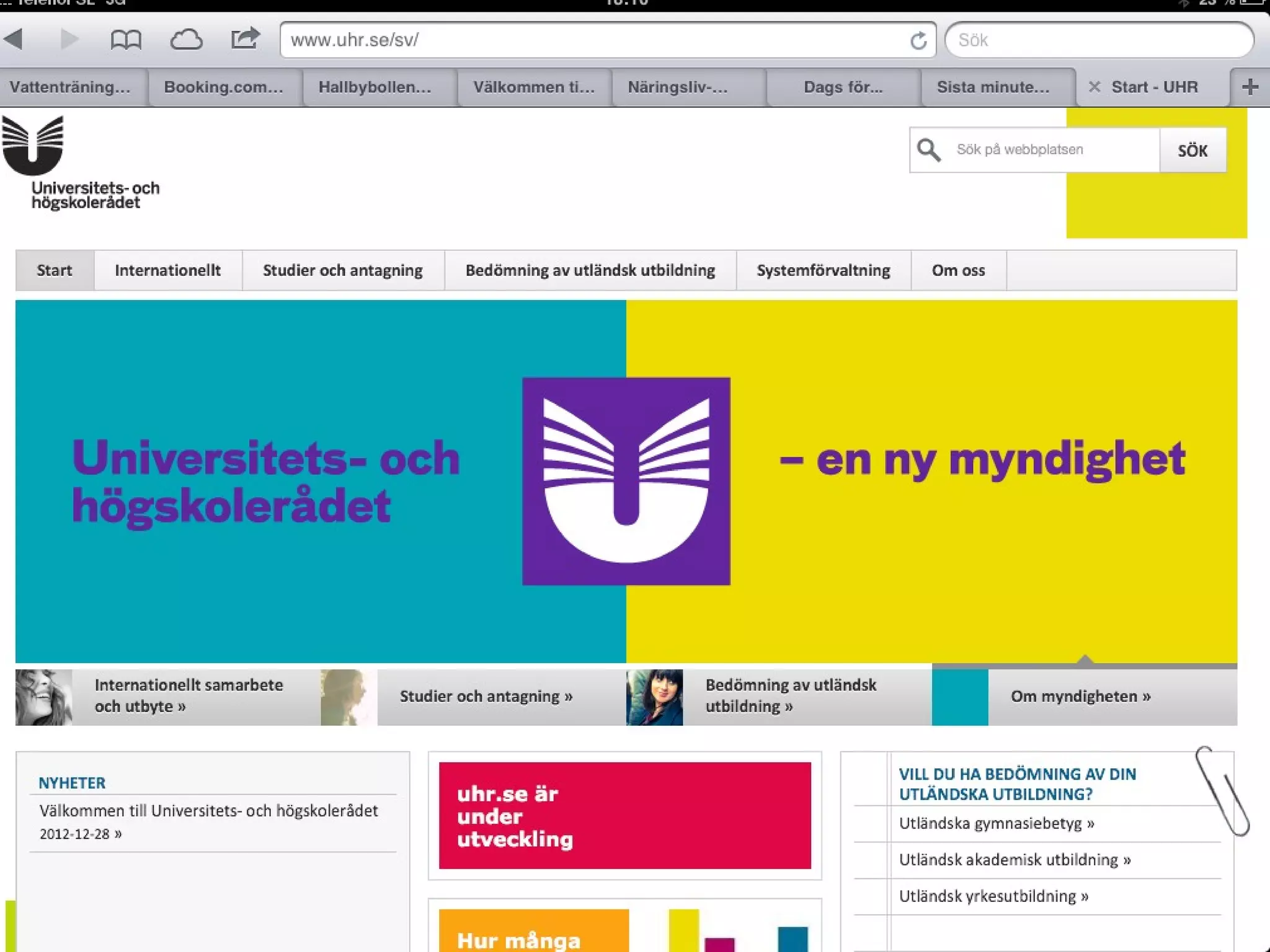Switch to the Booking.com tab
The image size is (1270, 952).
[x=223, y=87]
